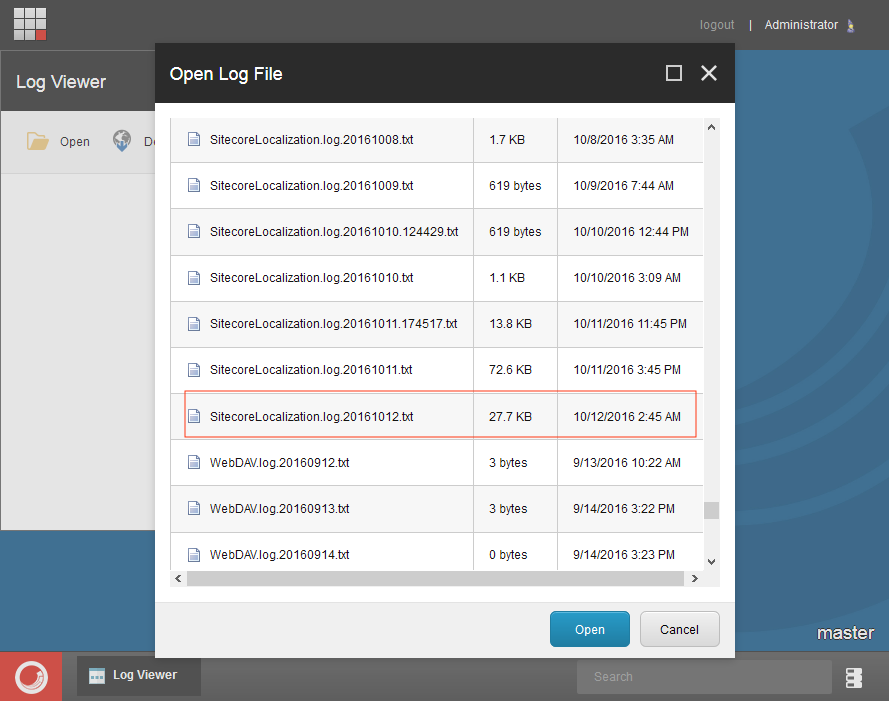Click the logout link
Viewport: 889px width, 701px height.
pos(717,25)
